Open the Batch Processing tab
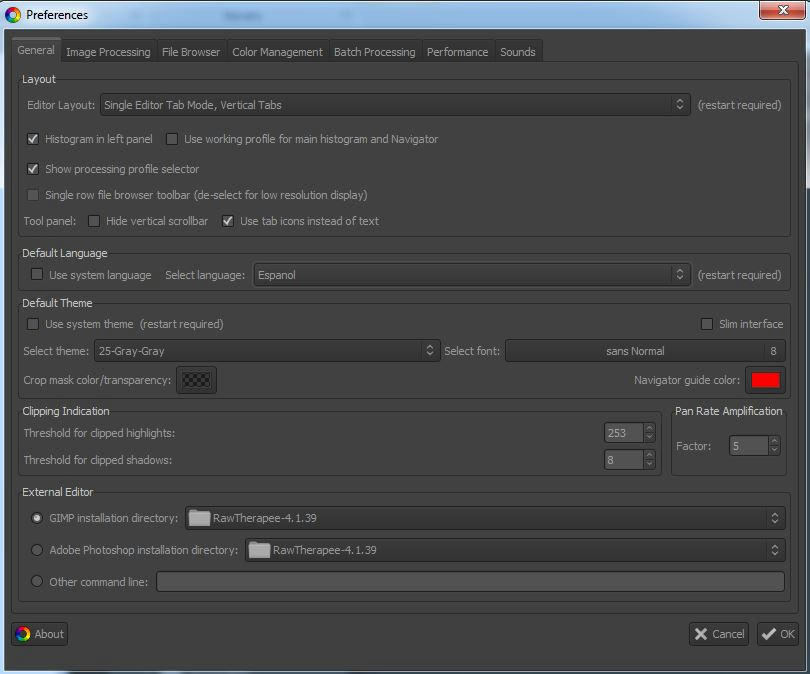The width and height of the screenshot is (810, 674). tap(374, 52)
